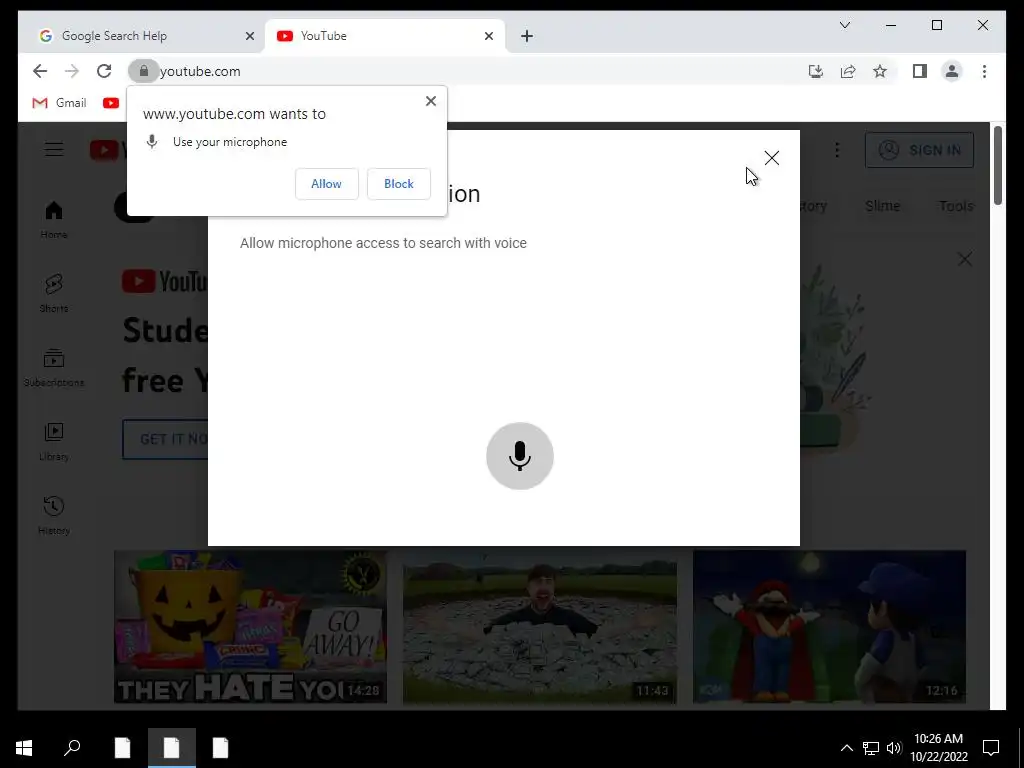Select the Slime filter chip

click(882, 206)
